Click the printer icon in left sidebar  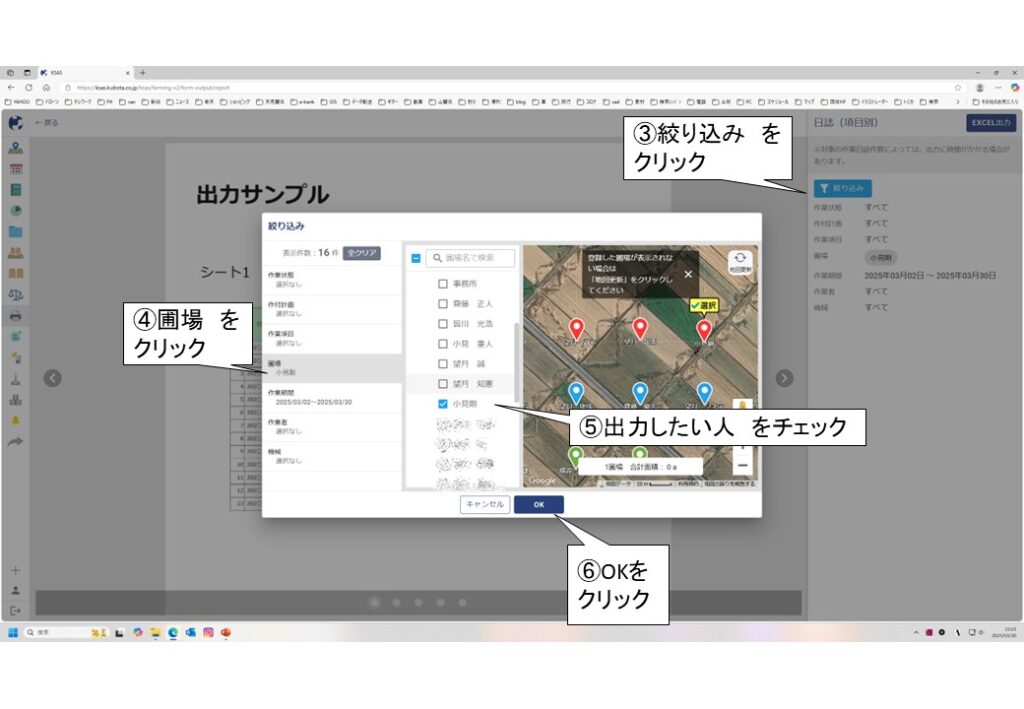pos(16,315)
